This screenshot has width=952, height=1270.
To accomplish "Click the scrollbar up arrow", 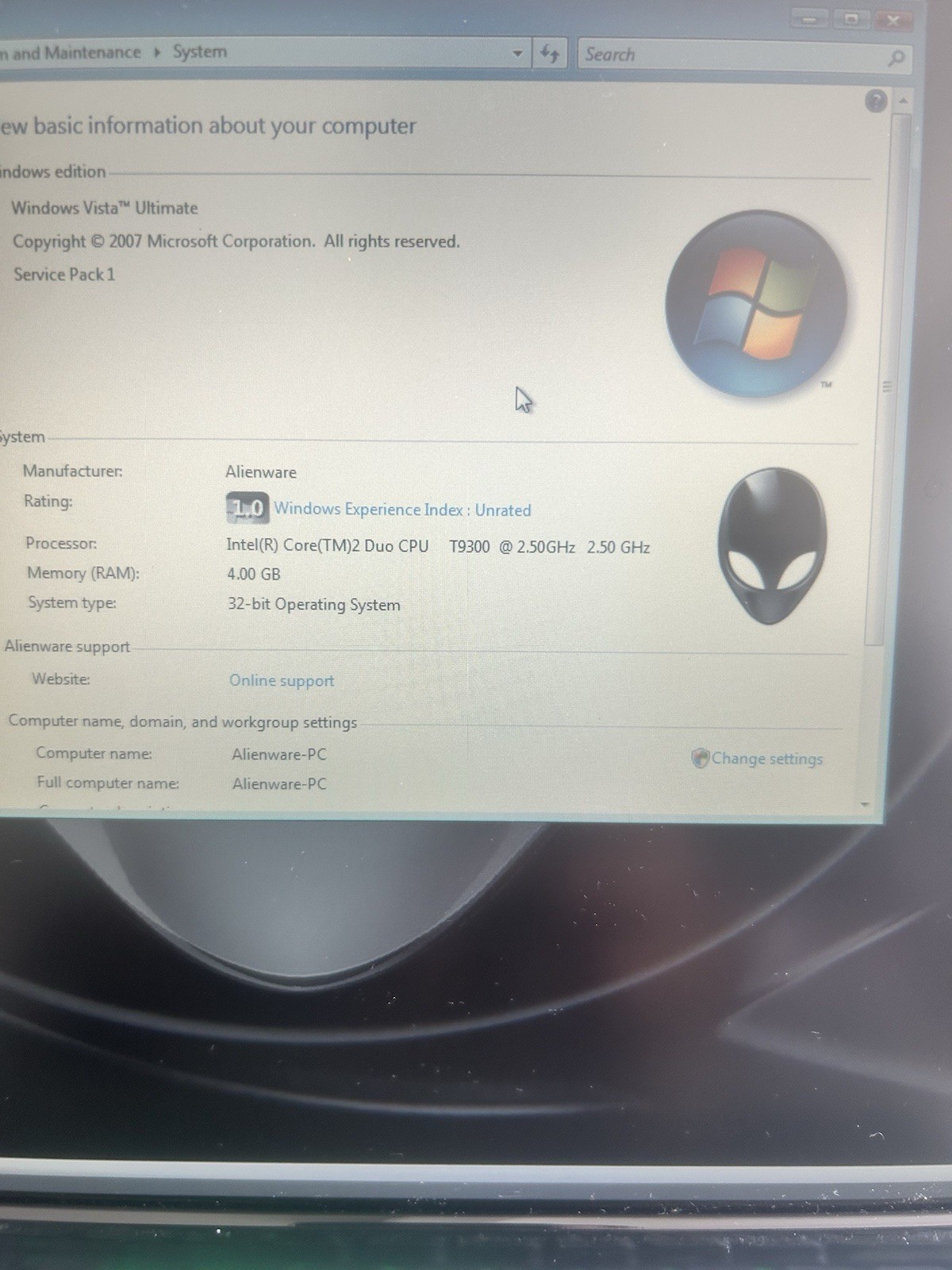I will tap(902, 101).
